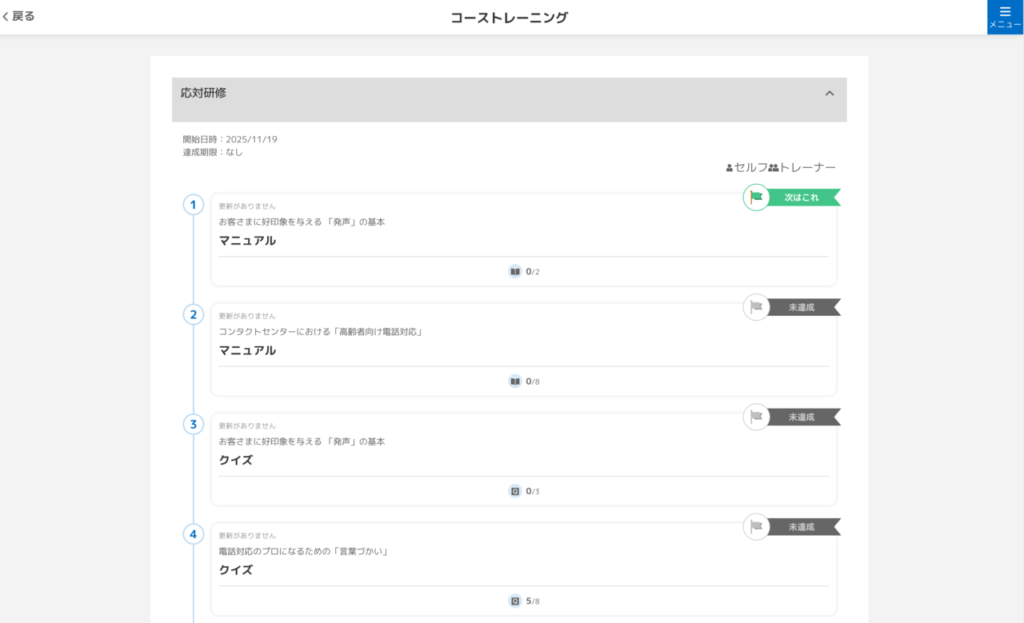Click step number 1 timeline circle
Viewport: 1024px width, 623px height.
pyautogui.click(x=193, y=205)
